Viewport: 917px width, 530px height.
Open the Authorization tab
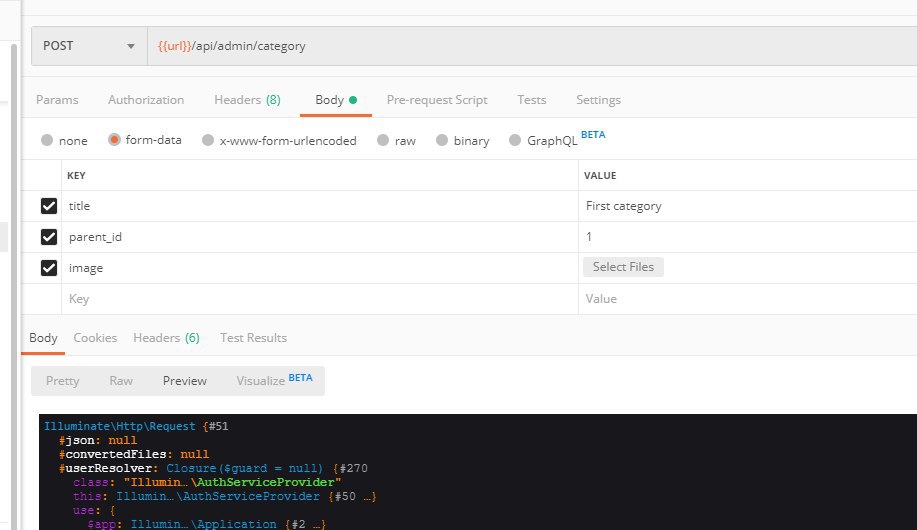[x=146, y=100]
